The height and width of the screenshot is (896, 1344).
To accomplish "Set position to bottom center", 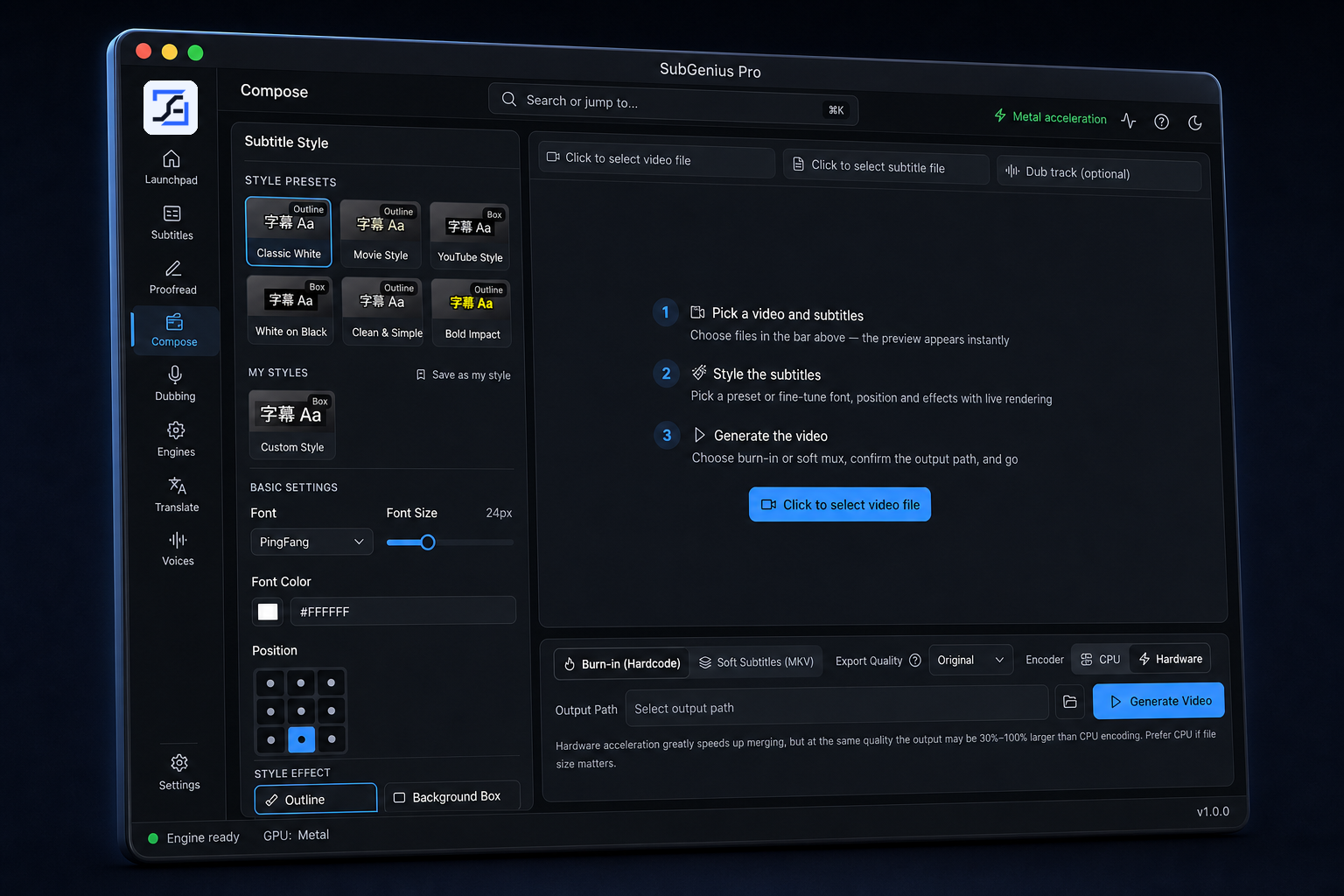I will pyautogui.click(x=301, y=739).
